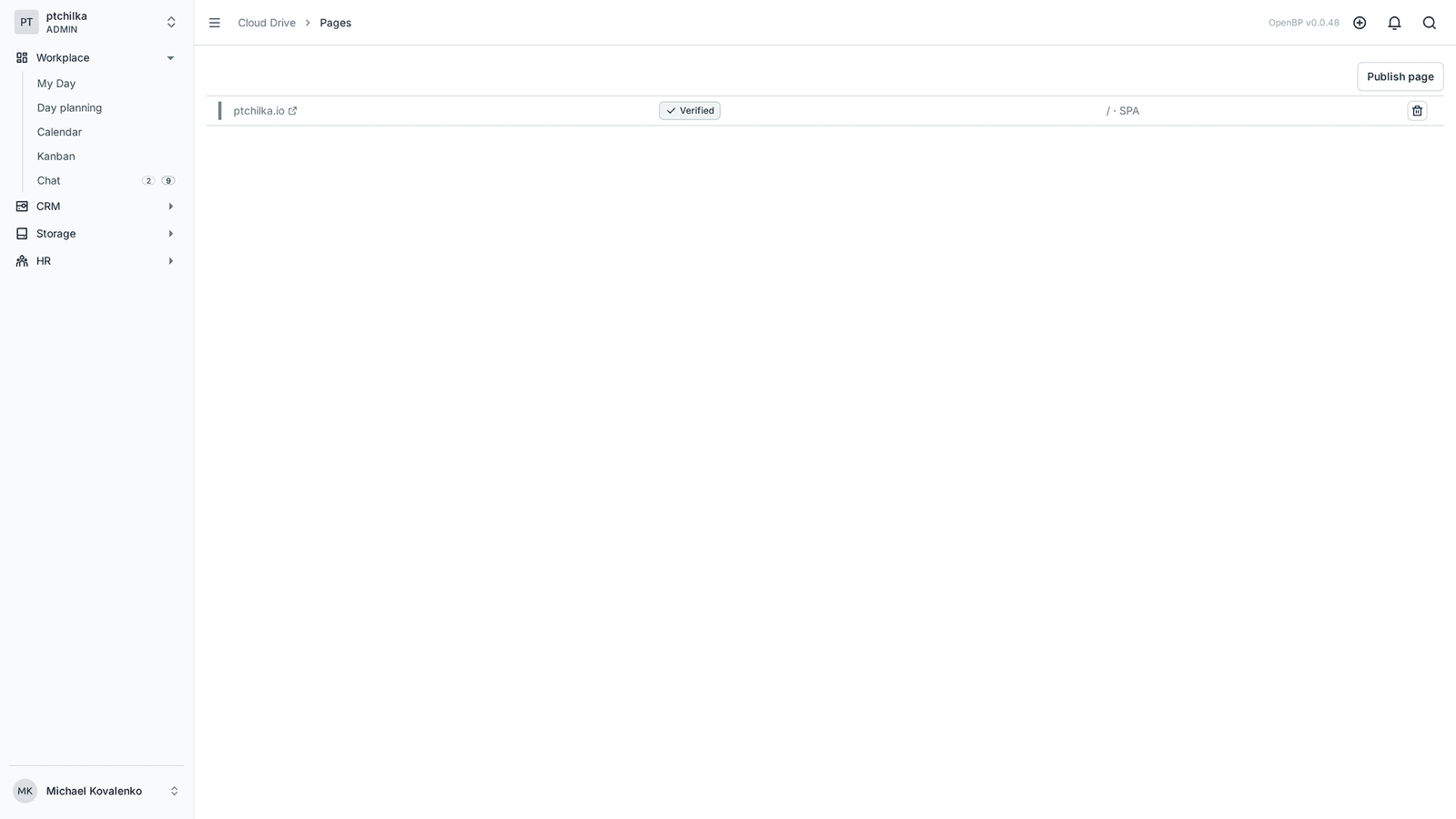Click the Workplace grid icon
This screenshot has height=819, width=1456.
pyautogui.click(x=22, y=57)
